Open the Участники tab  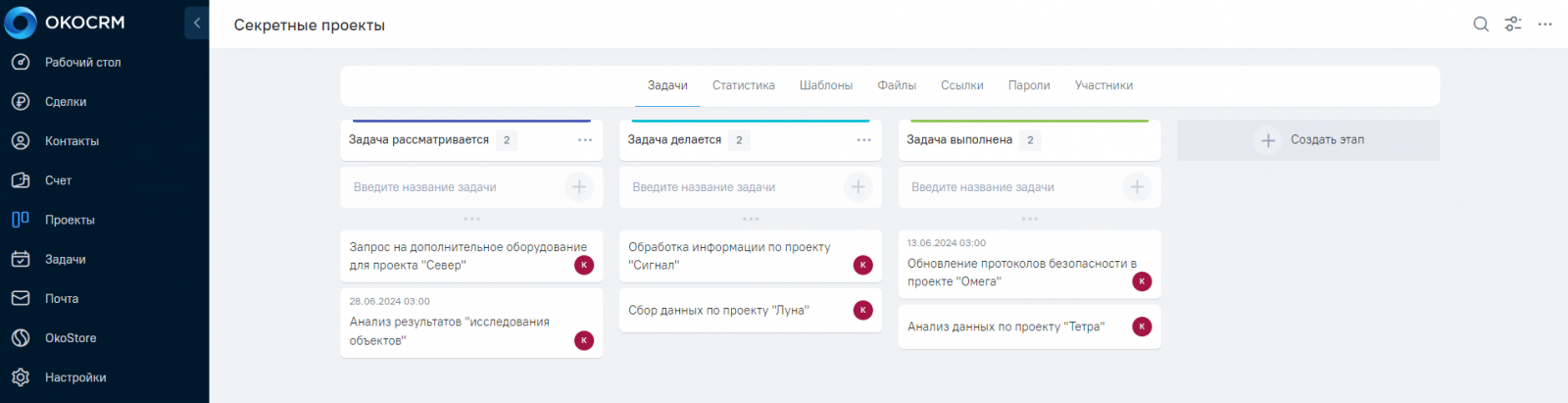click(x=1103, y=85)
